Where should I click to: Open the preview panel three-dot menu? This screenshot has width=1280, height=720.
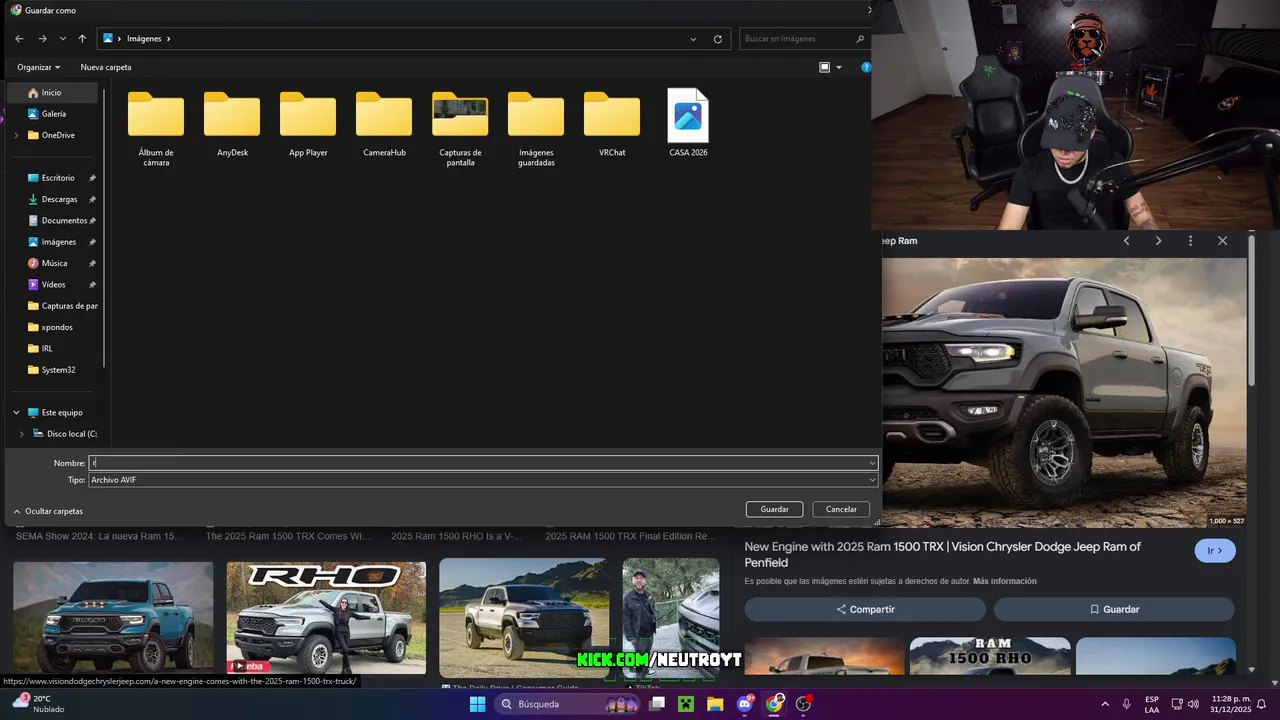tap(1190, 241)
